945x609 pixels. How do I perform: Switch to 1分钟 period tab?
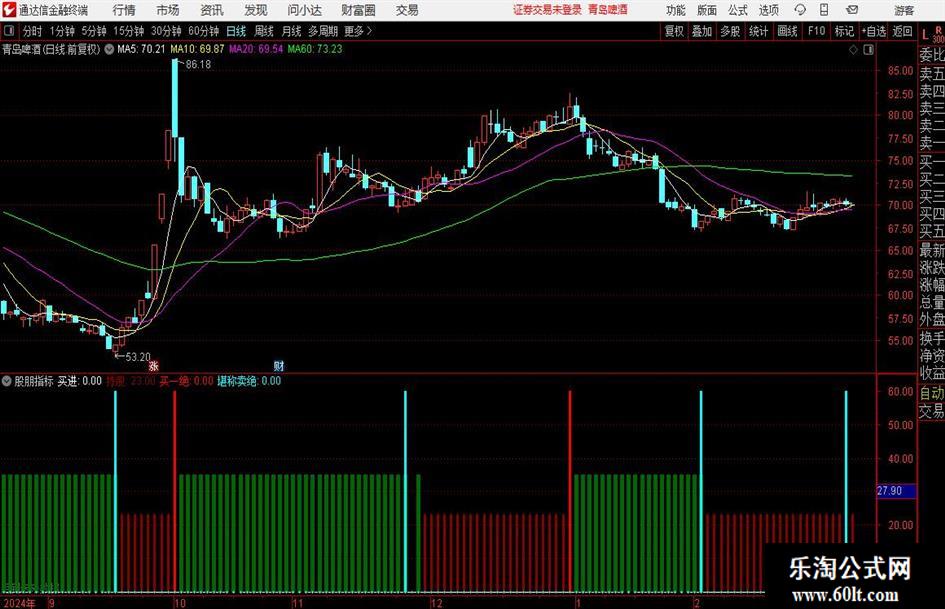coord(62,31)
